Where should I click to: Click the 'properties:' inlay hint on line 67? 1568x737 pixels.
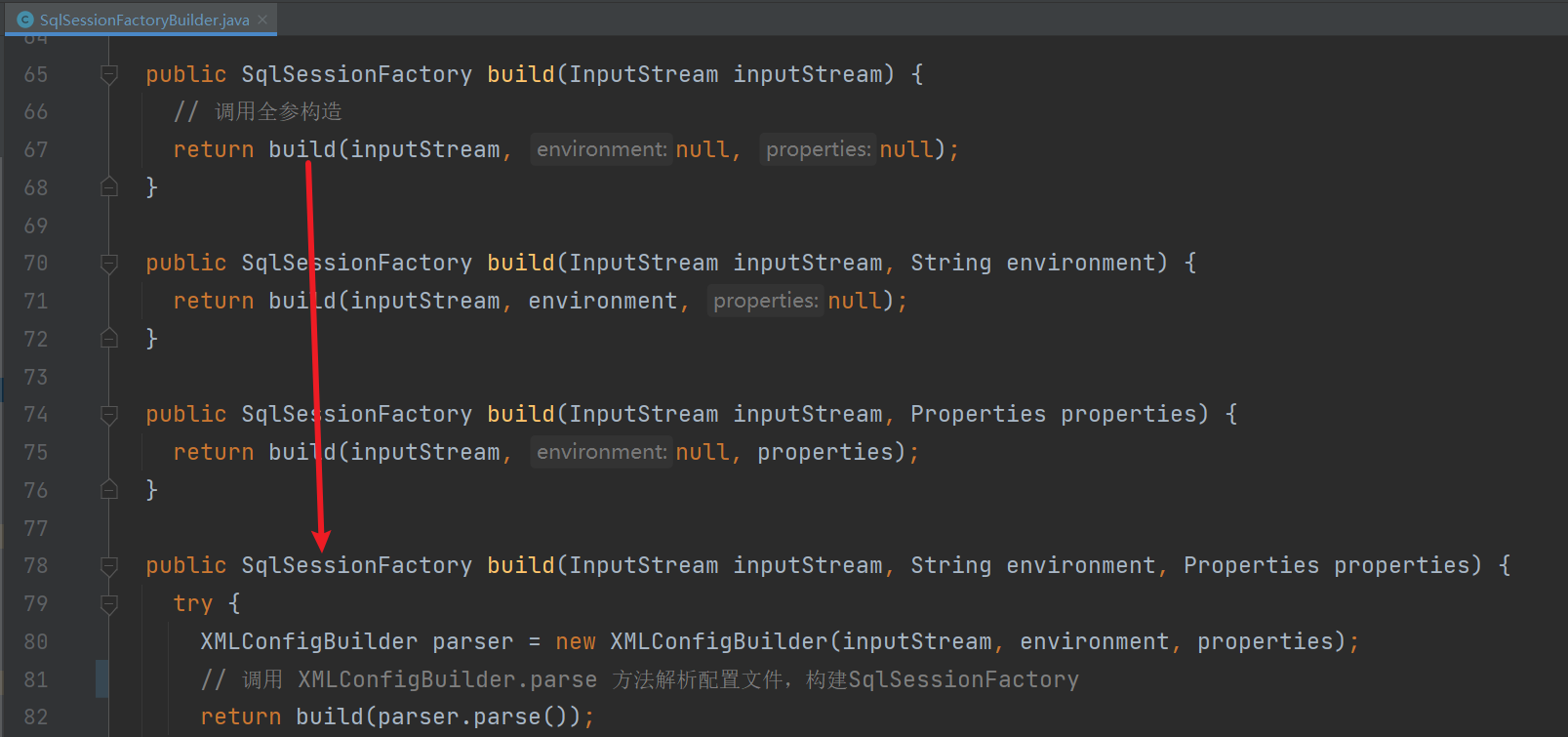point(818,149)
